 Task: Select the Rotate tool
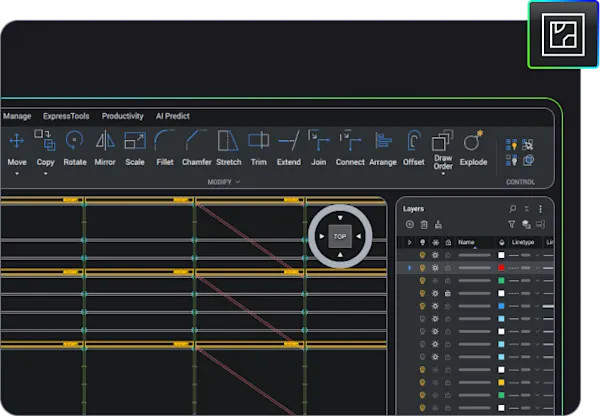click(75, 148)
